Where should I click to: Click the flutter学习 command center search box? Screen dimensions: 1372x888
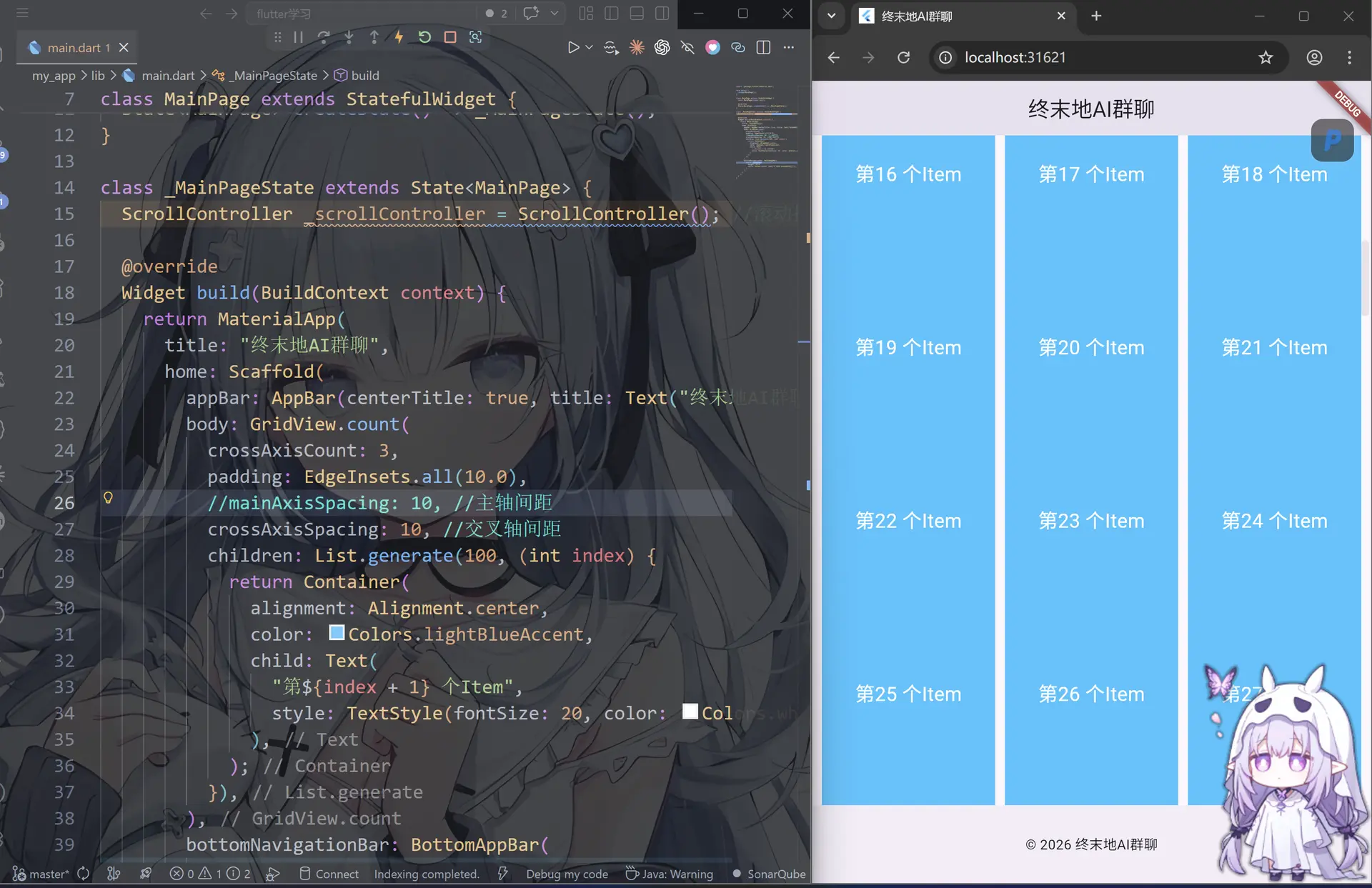[361, 14]
